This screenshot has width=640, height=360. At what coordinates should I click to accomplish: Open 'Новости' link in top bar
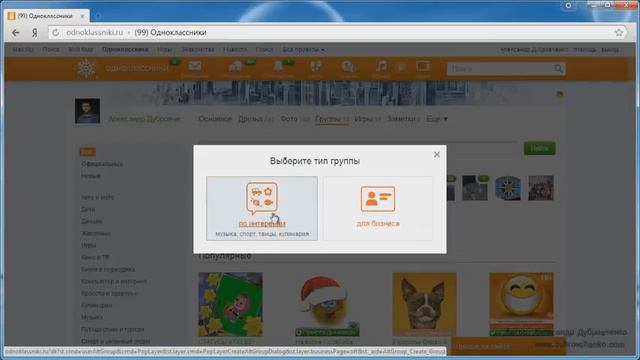coord(235,49)
